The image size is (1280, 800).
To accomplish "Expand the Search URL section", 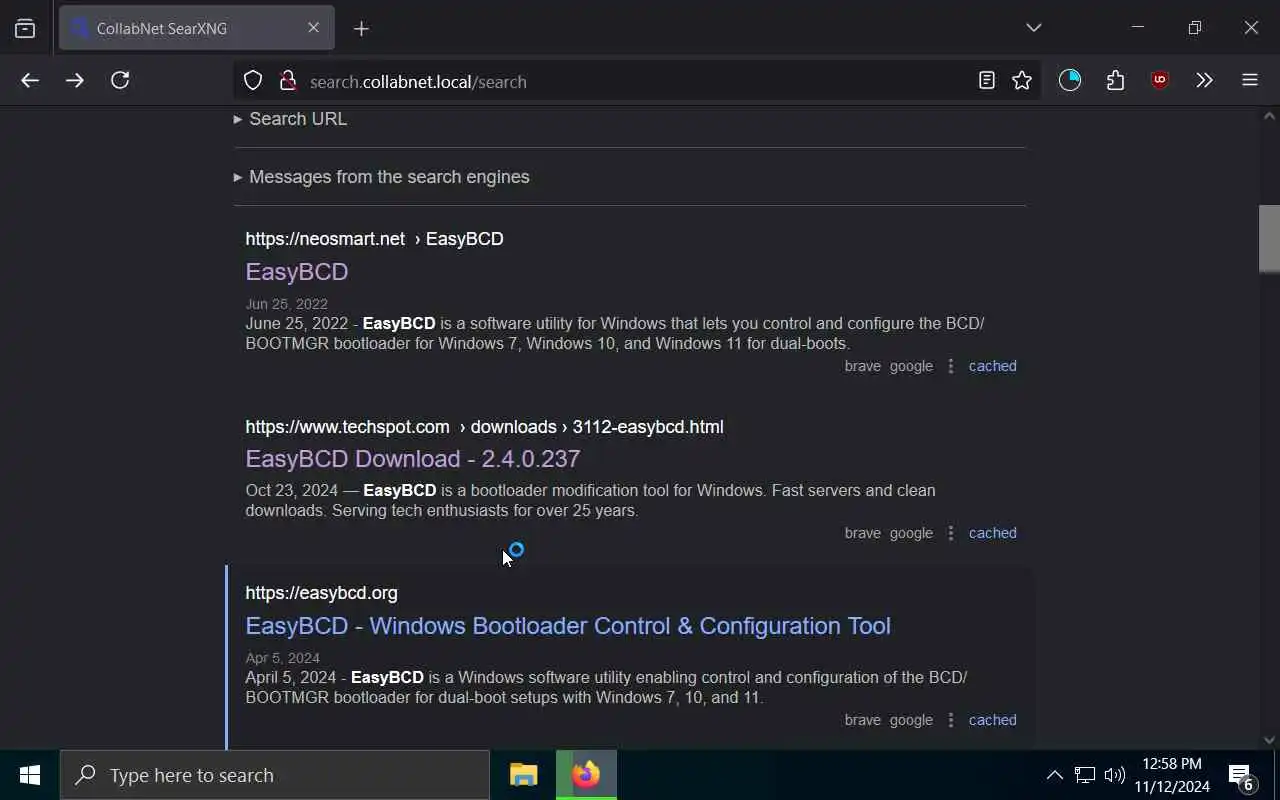I will [290, 119].
